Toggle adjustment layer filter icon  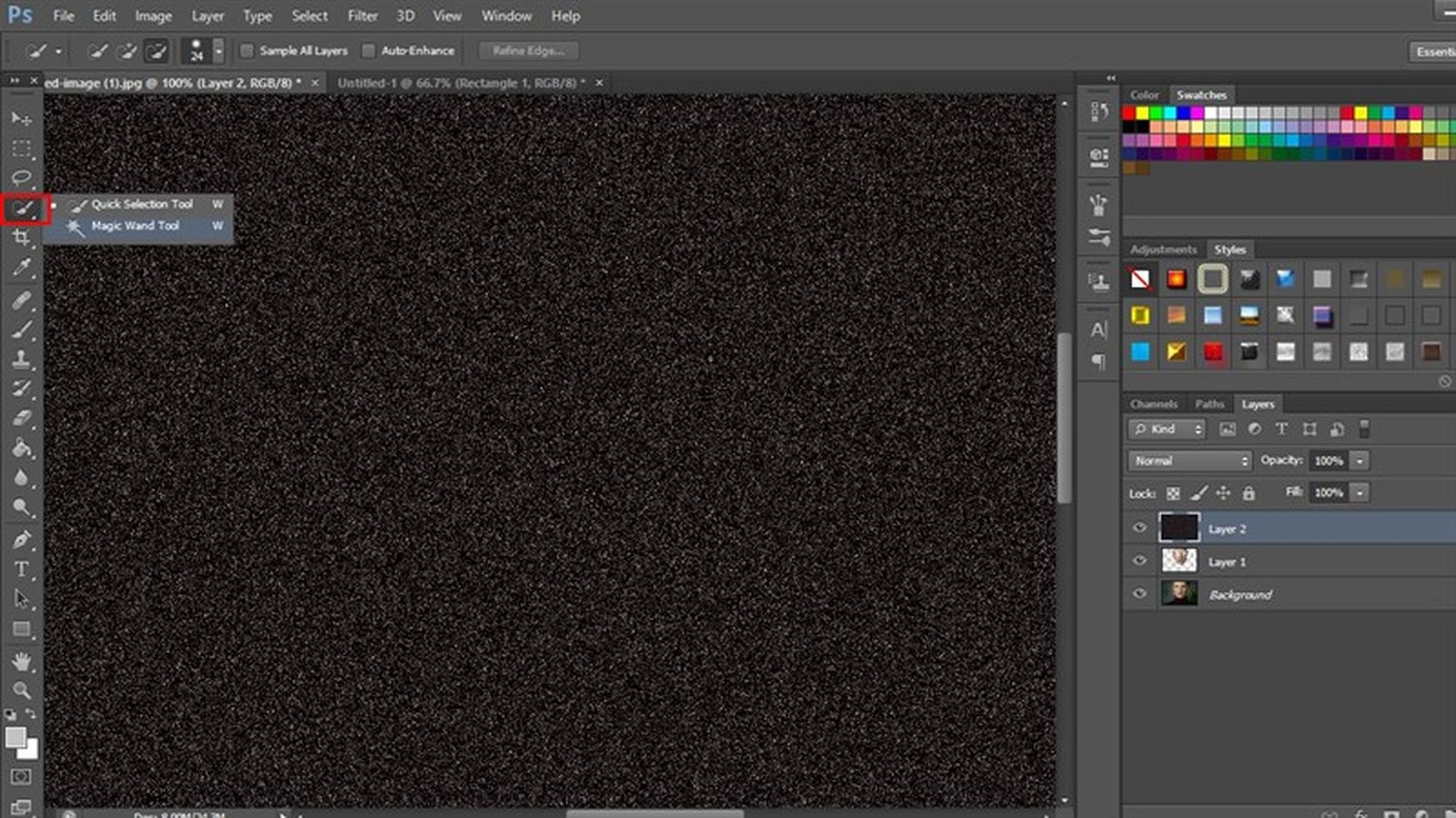click(1255, 429)
